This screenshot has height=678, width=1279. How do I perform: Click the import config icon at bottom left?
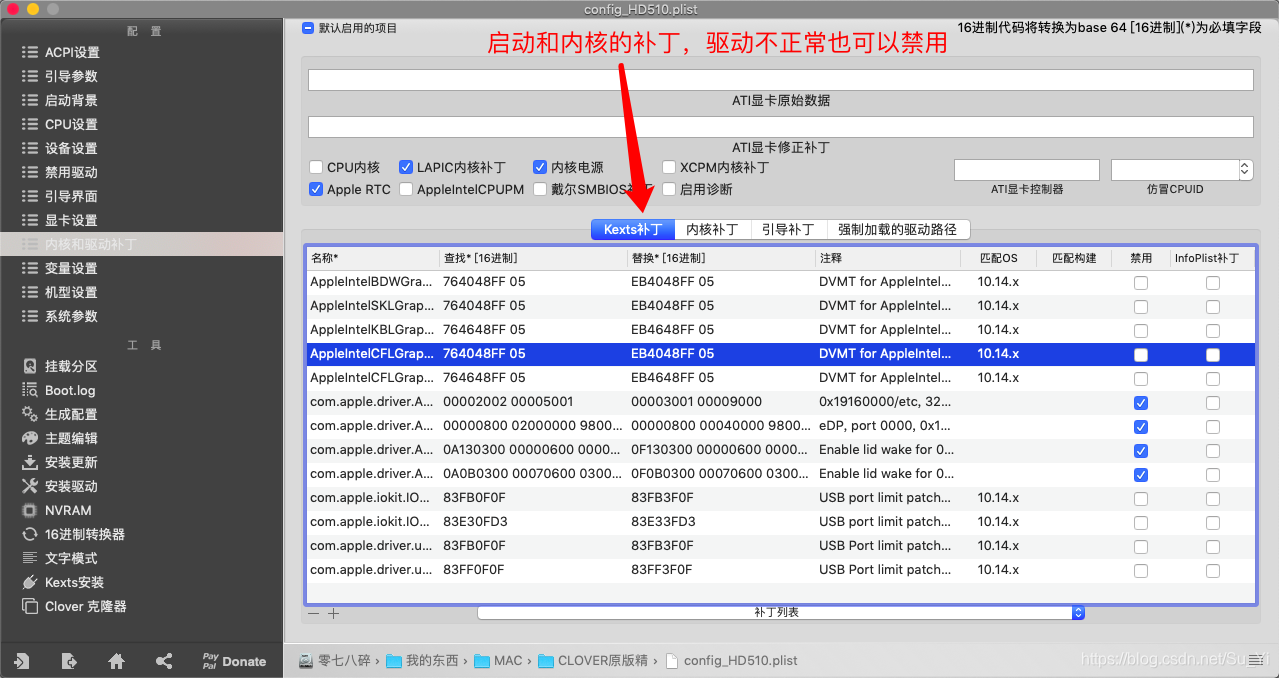(x=21, y=661)
